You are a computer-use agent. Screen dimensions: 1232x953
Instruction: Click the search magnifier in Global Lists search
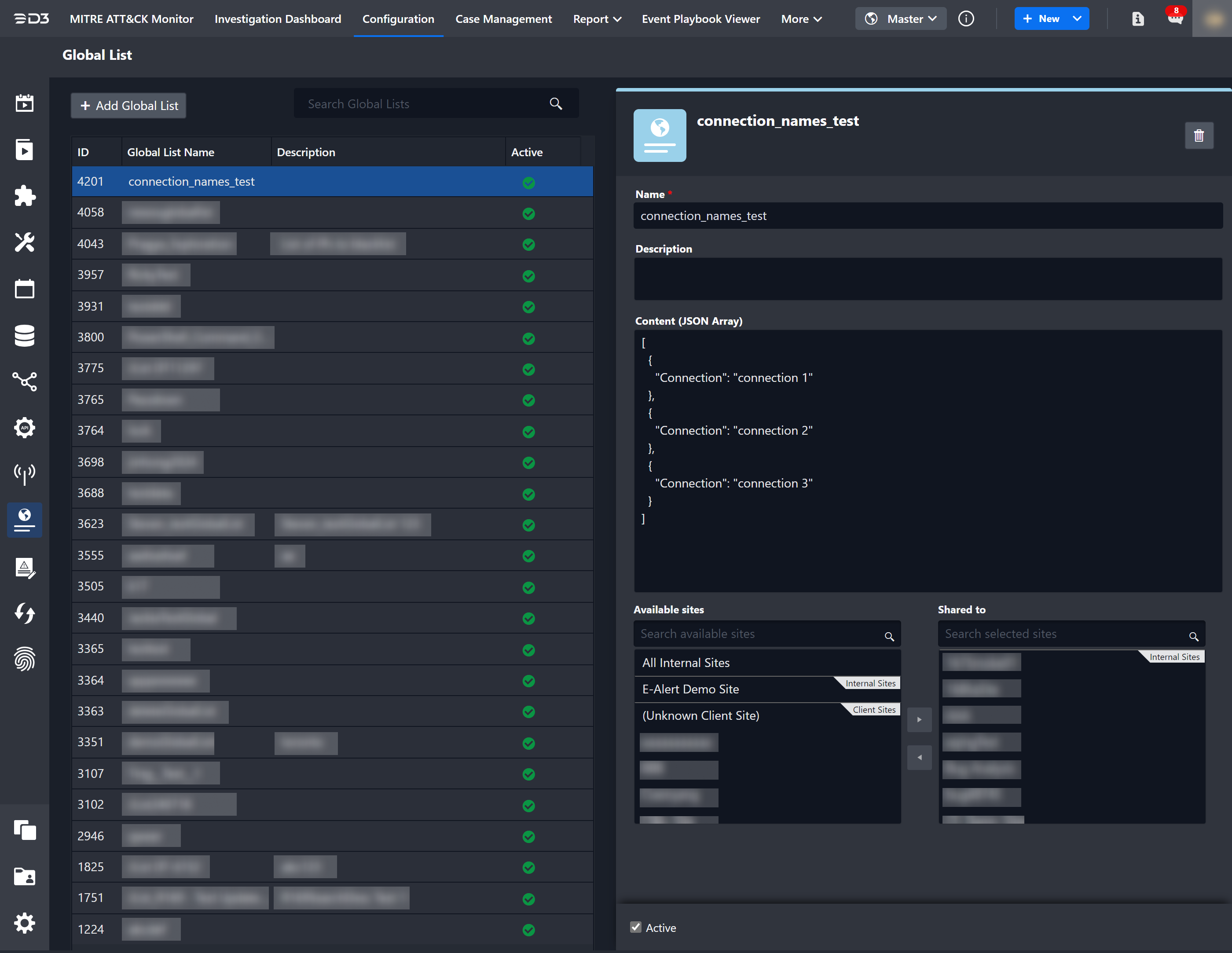point(556,104)
